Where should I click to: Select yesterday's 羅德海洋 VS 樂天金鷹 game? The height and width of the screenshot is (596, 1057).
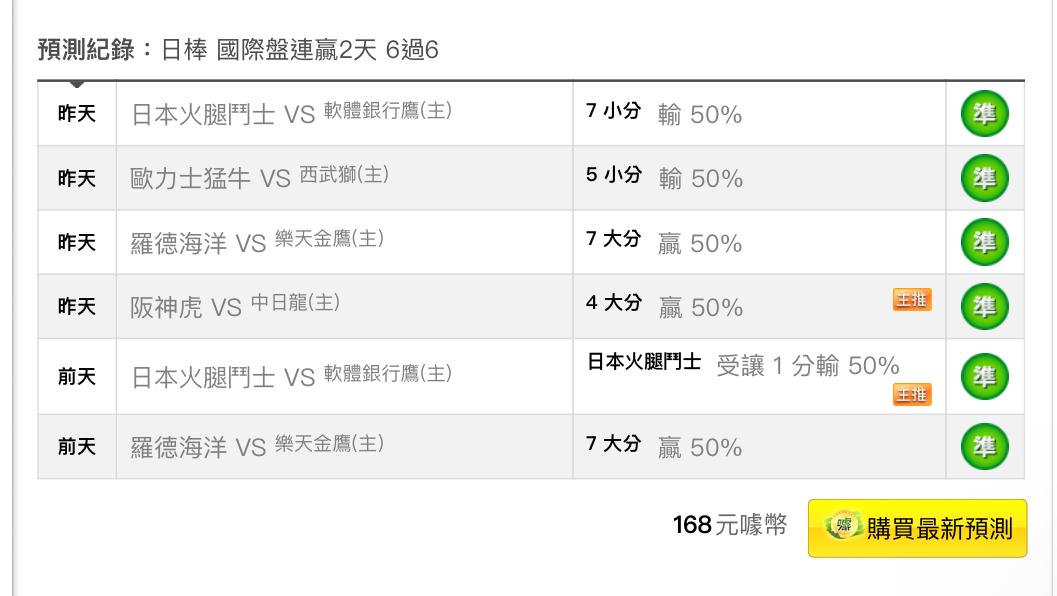coord(257,242)
